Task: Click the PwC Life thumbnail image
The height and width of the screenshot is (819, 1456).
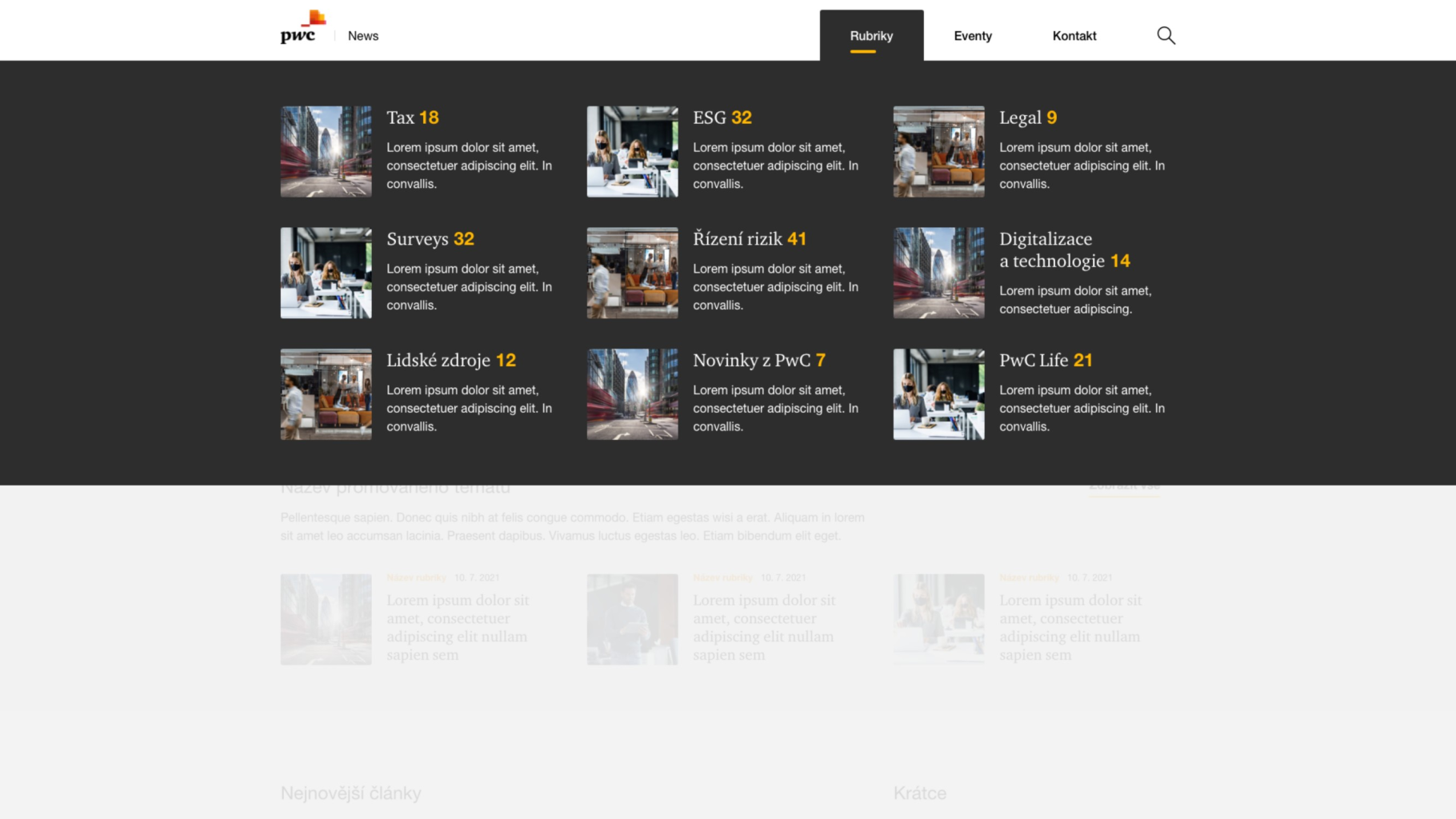Action: coord(938,394)
